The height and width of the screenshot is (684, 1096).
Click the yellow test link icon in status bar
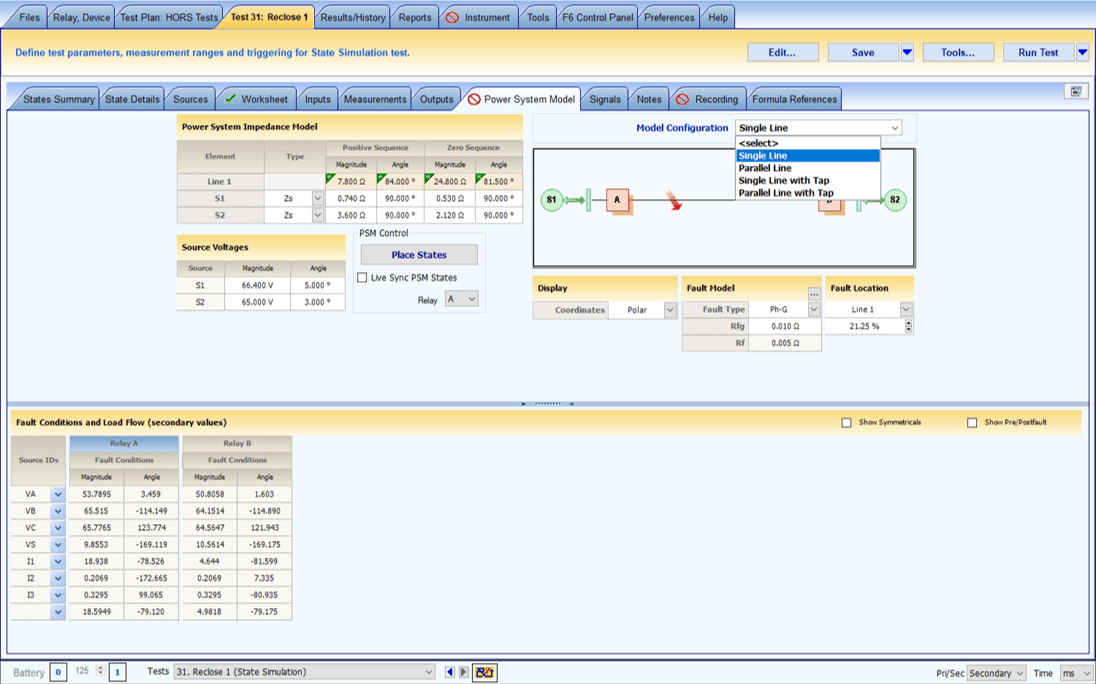click(x=484, y=672)
